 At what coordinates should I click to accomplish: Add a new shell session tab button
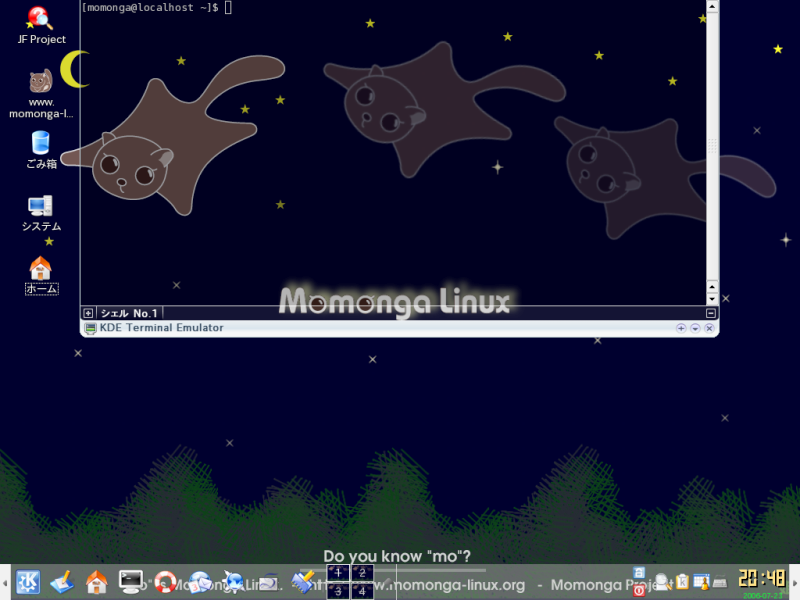[88, 313]
